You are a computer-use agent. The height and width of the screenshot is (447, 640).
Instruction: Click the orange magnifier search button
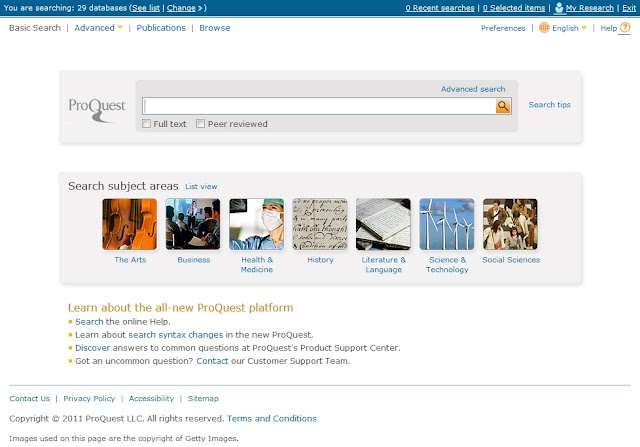pyautogui.click(x=503, y=106)
